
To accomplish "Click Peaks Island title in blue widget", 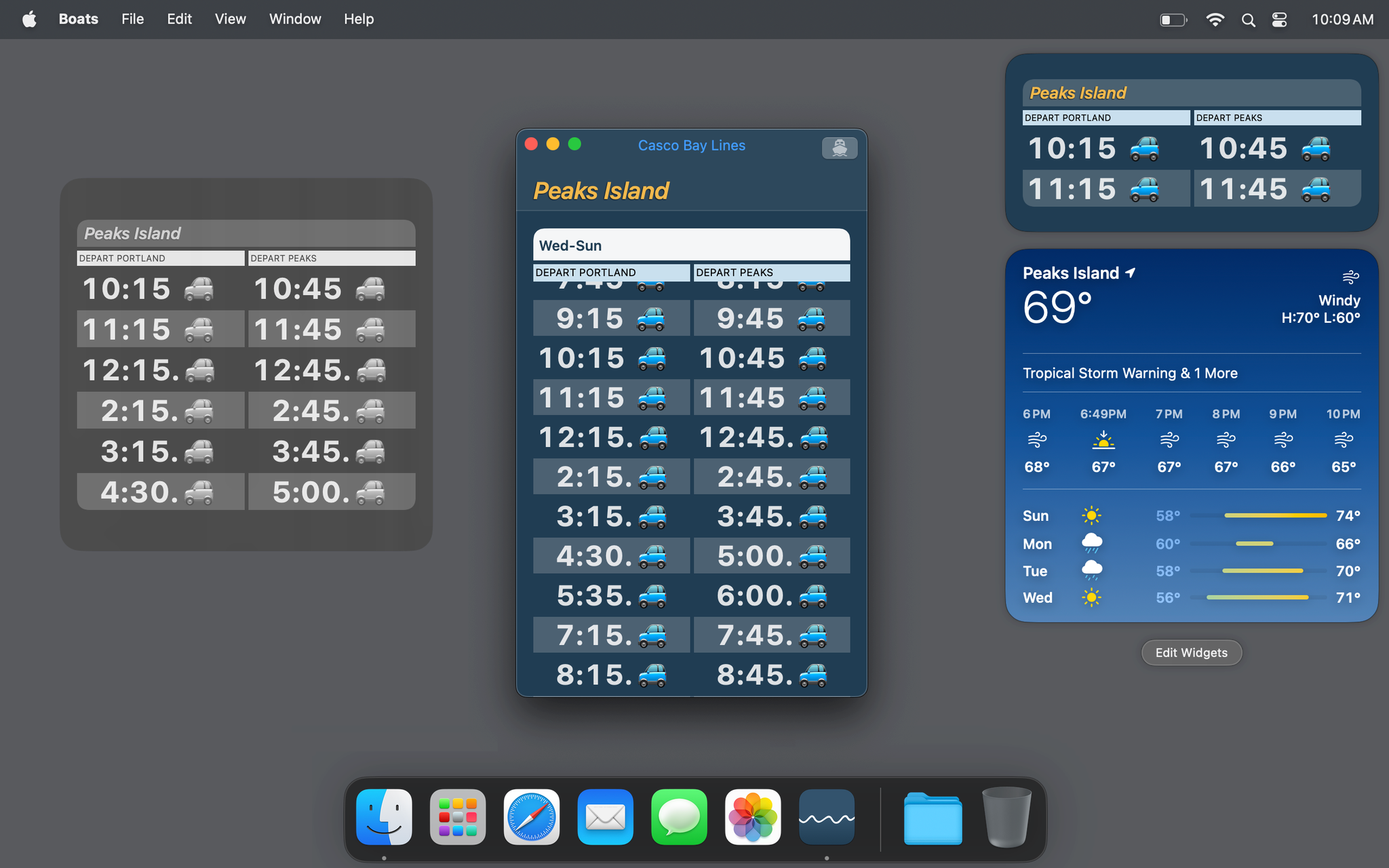I will click(x=1078, y=93).
